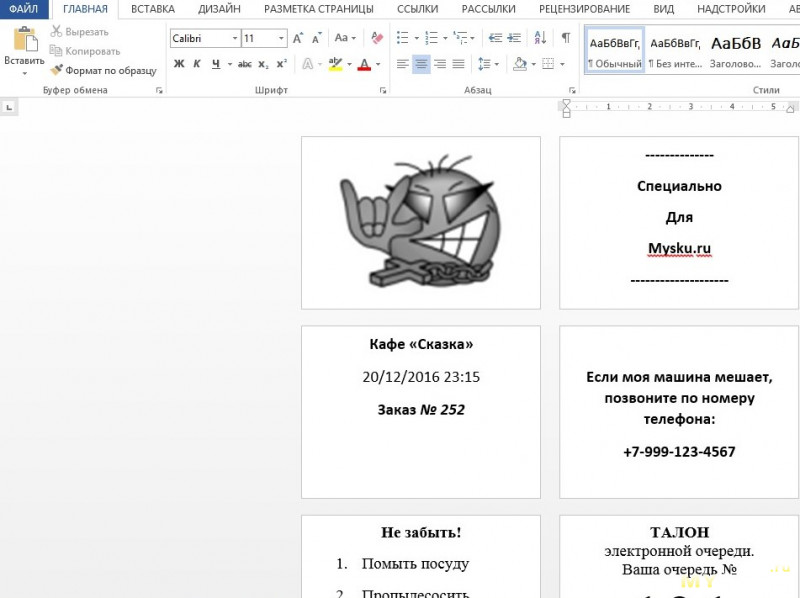Toggle center alignment
This screenshot has width=800, height=598.
pyautogui.click(x=421, y=64)
